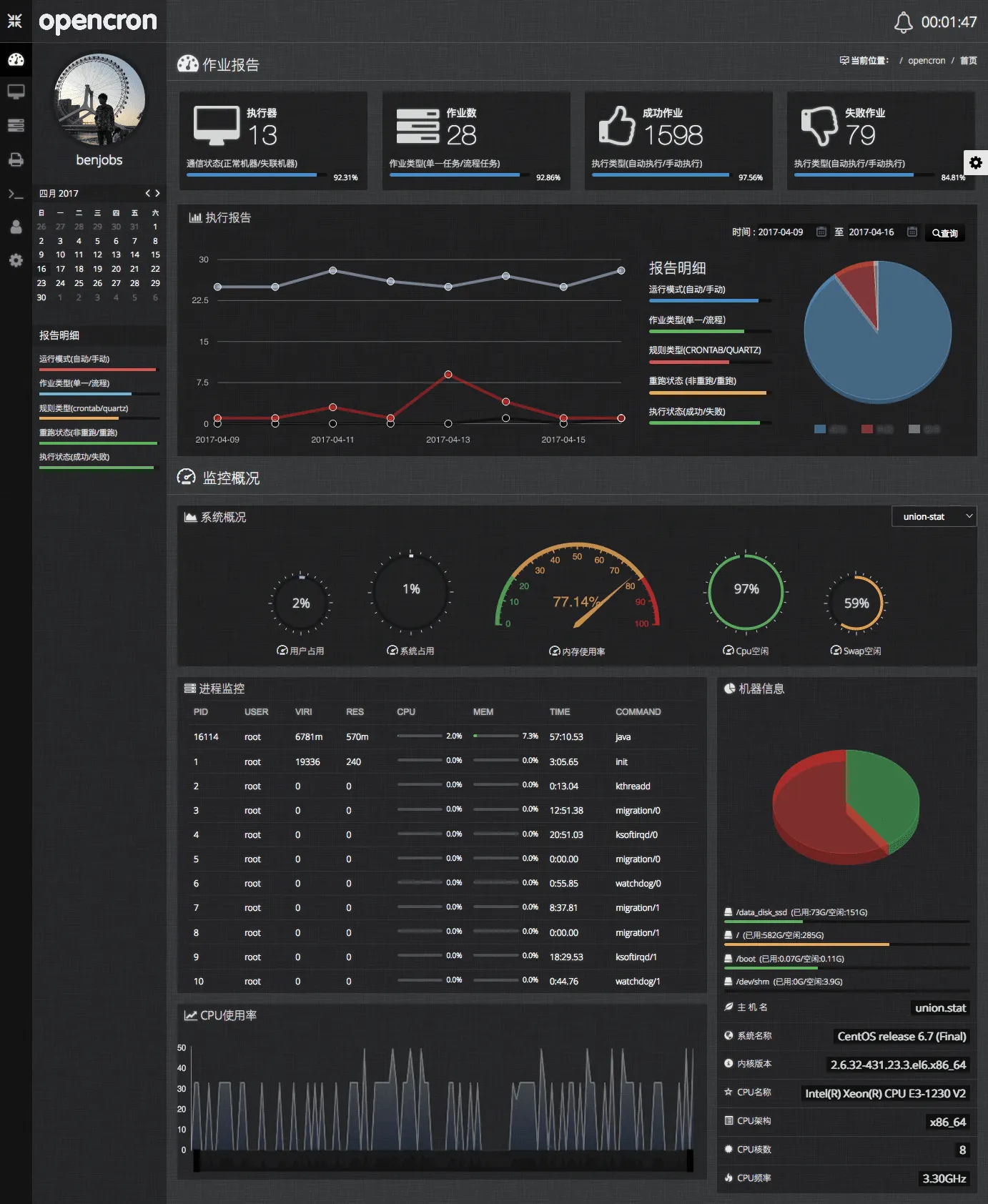Image resolution: width=988 pixels, height=1204 pixels.
Task: Click the 查询 search button
Action: click(945, 233)
